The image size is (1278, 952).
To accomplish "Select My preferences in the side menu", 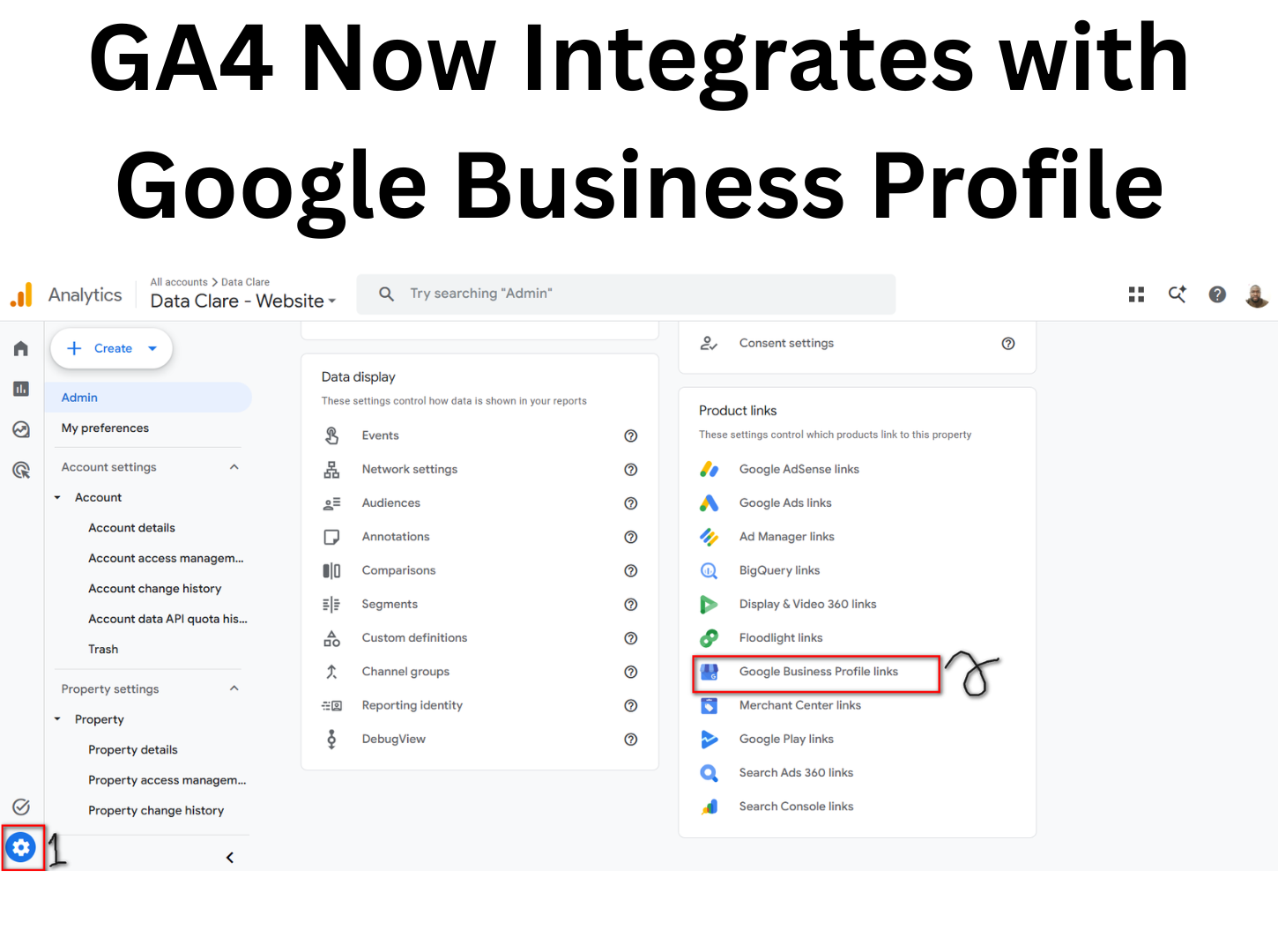I will (x=105, y=428).
